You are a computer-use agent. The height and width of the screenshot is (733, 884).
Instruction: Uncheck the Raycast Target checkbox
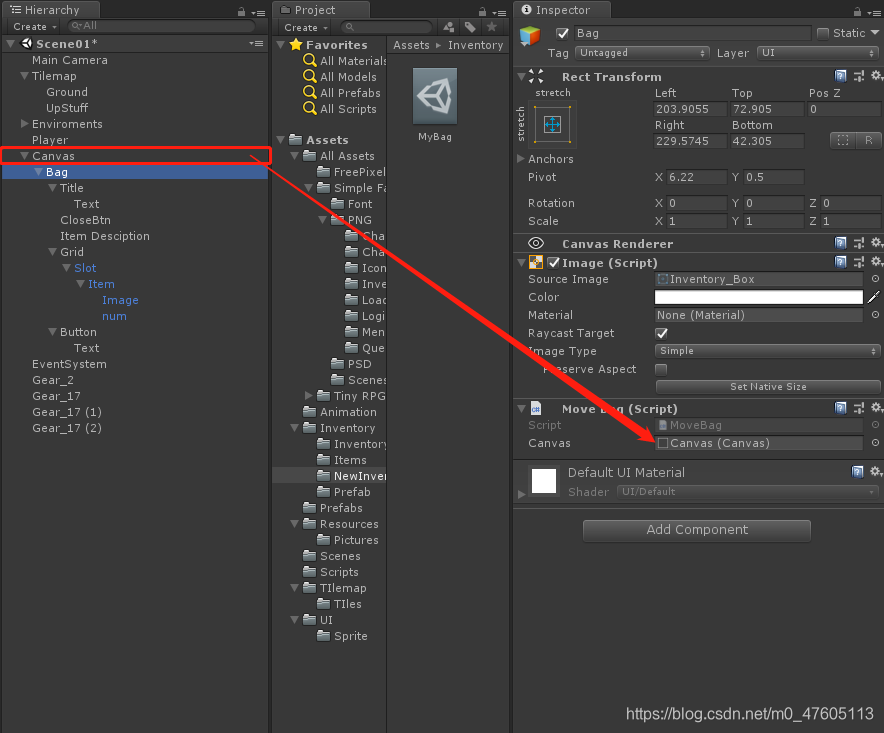(x=661, y=333)
